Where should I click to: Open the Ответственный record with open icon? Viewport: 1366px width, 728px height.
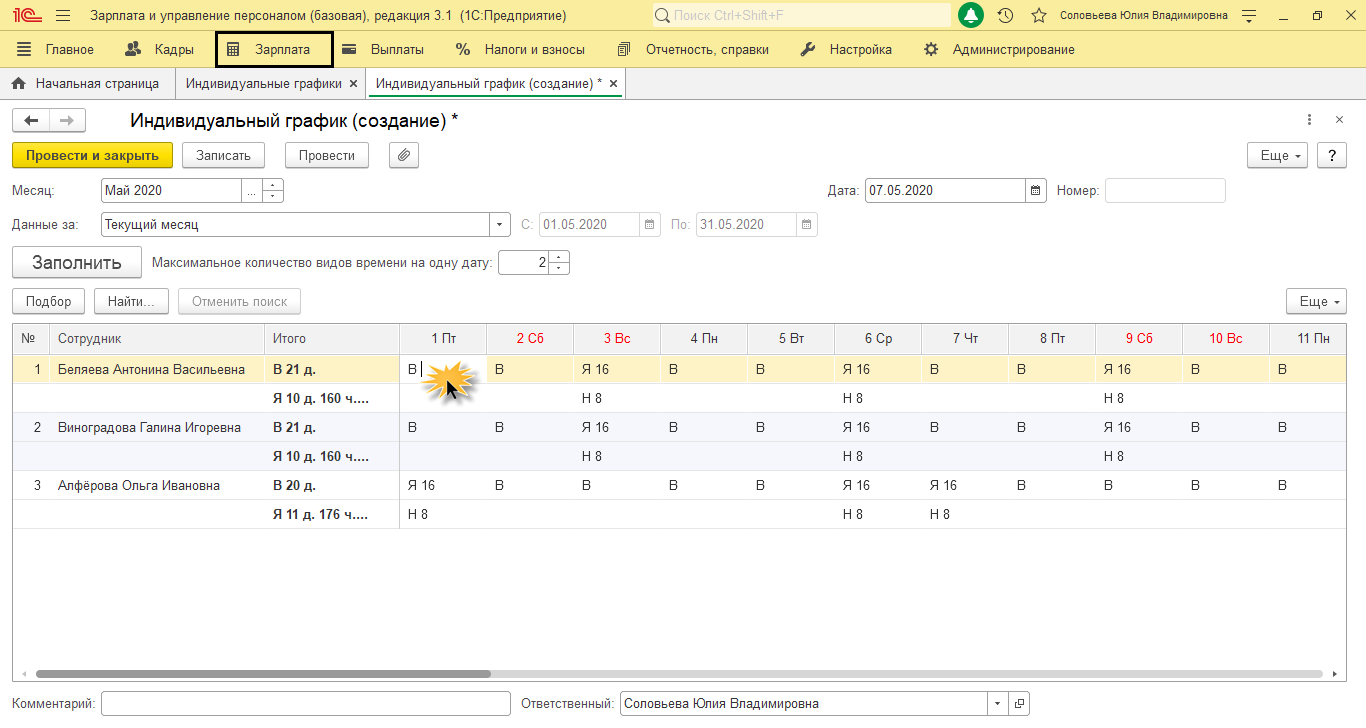[1018, 703]
